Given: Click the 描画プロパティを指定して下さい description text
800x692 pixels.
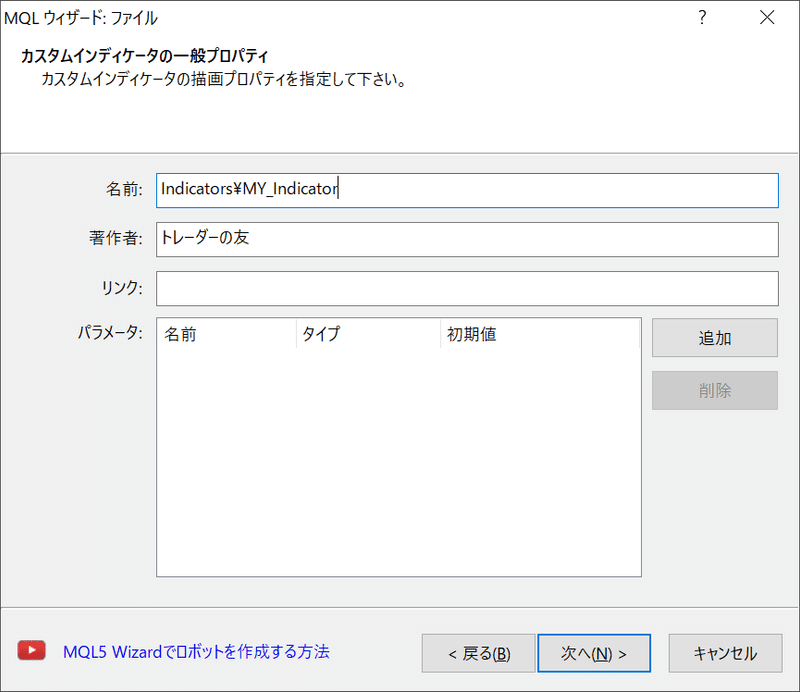Looking at the screenshot, I should click(223, 79).
